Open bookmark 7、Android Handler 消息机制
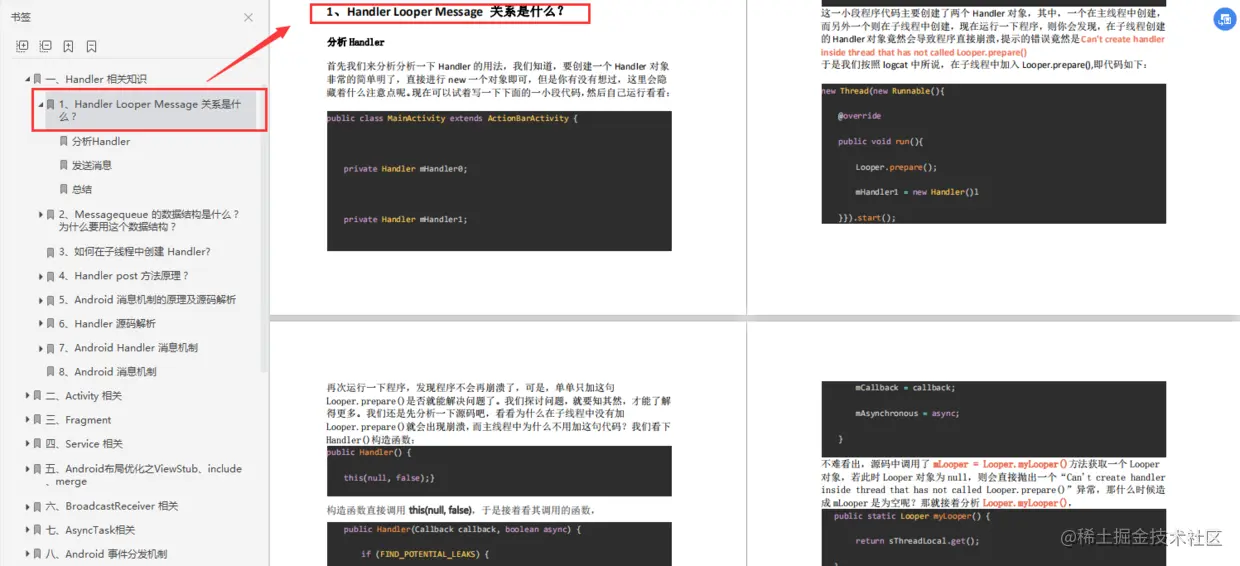 [128, 348]
